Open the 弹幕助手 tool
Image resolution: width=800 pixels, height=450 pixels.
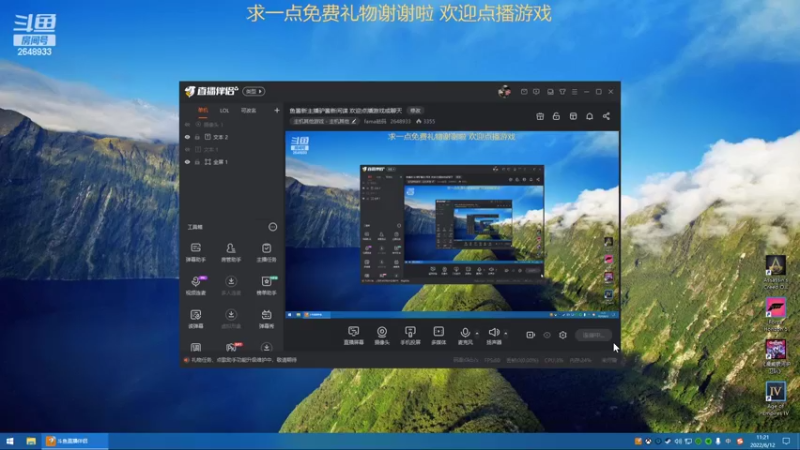(195, 252)
